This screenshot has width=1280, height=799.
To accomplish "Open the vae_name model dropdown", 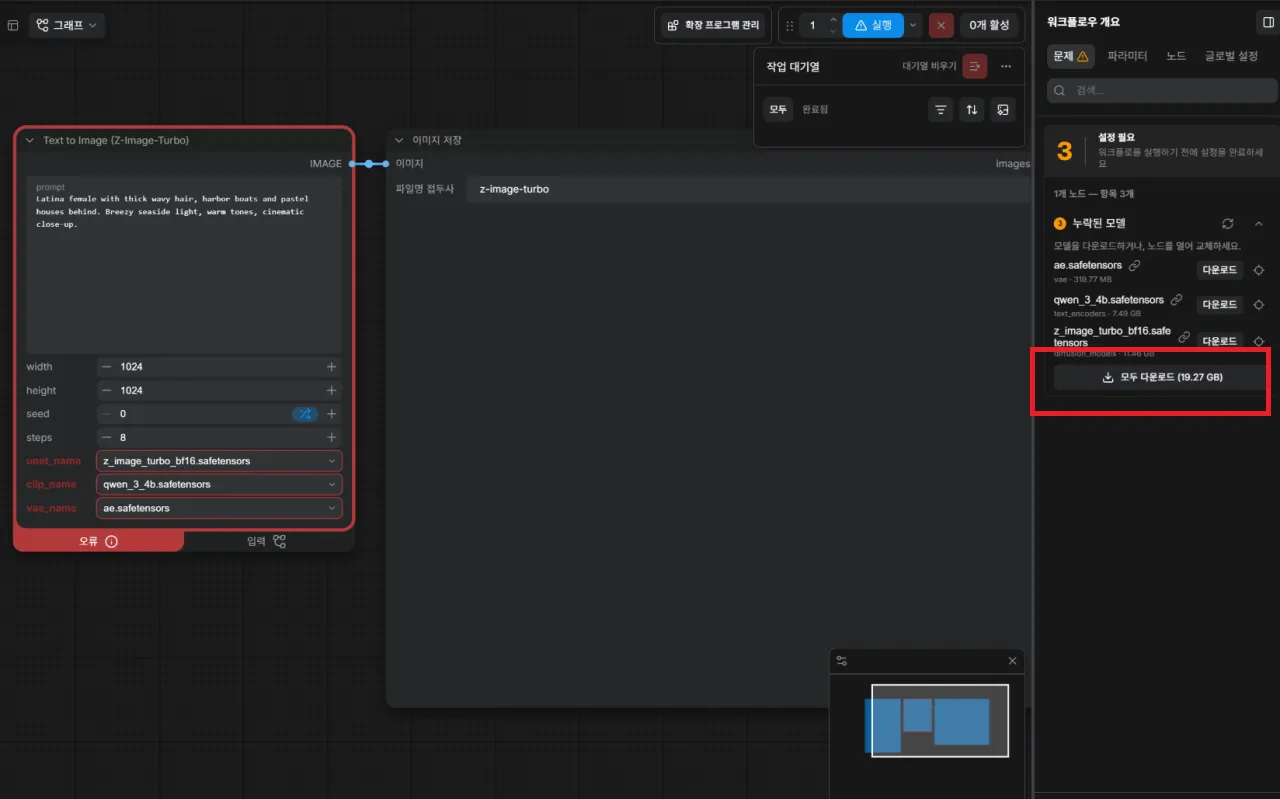I will (220, 508).
